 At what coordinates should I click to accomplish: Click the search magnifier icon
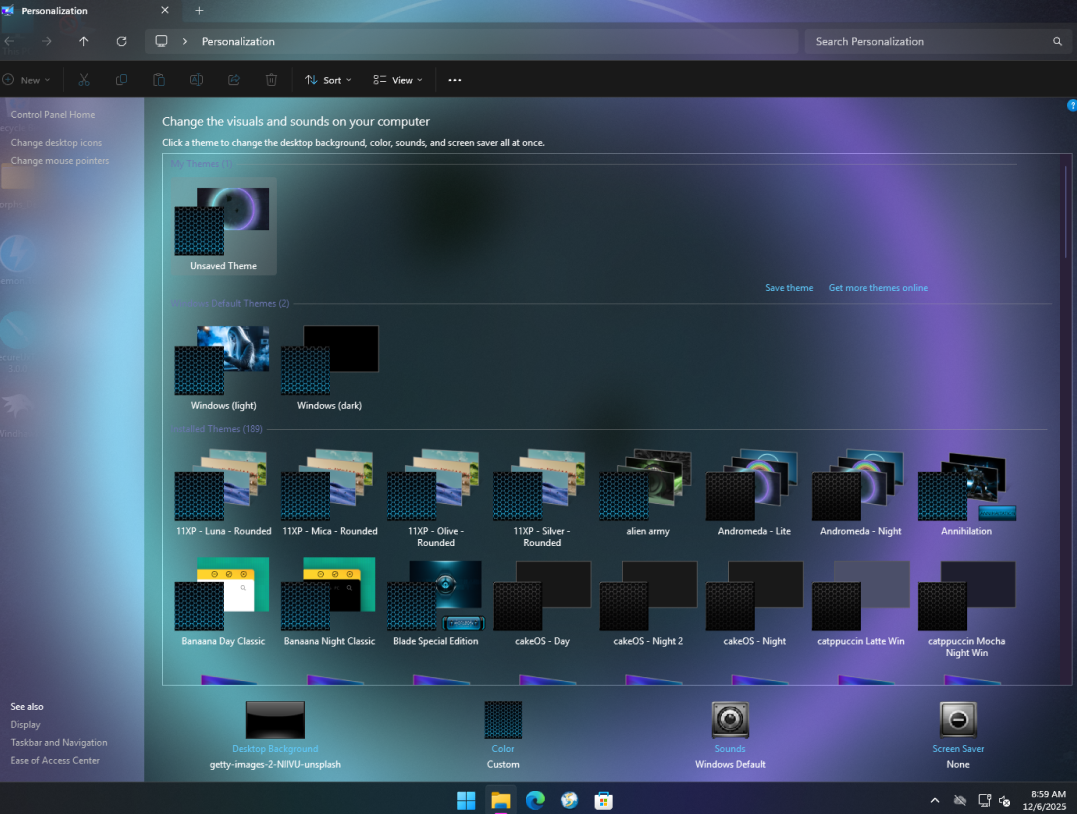1057,42
